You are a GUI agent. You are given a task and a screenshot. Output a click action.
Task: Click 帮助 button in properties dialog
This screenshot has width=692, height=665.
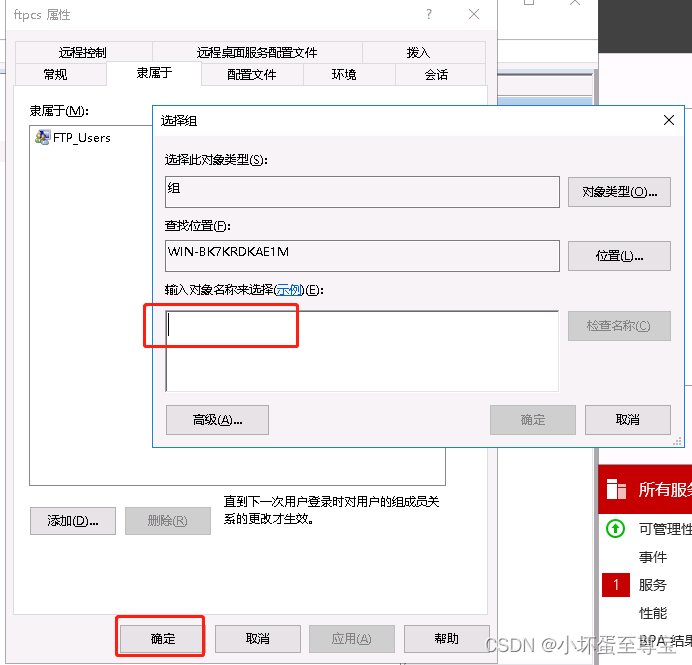[447, 639]
